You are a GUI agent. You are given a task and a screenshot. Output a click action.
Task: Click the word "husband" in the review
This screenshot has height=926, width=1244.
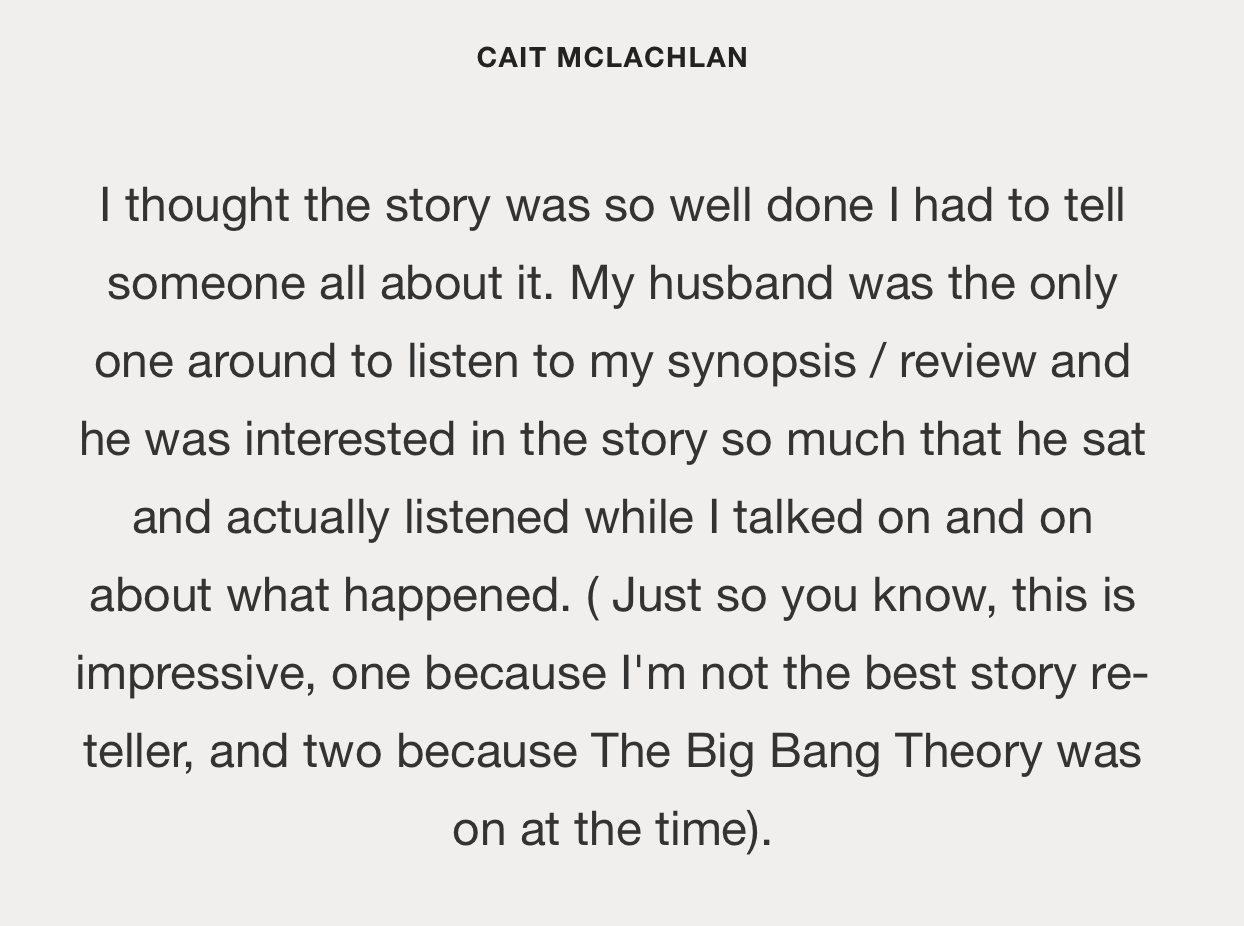(740, 284)
